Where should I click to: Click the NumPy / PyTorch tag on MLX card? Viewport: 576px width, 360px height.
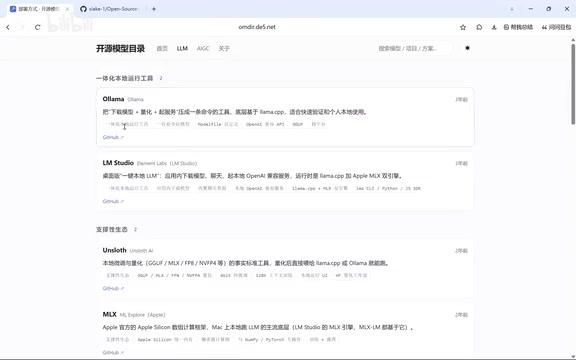(269, 340)
